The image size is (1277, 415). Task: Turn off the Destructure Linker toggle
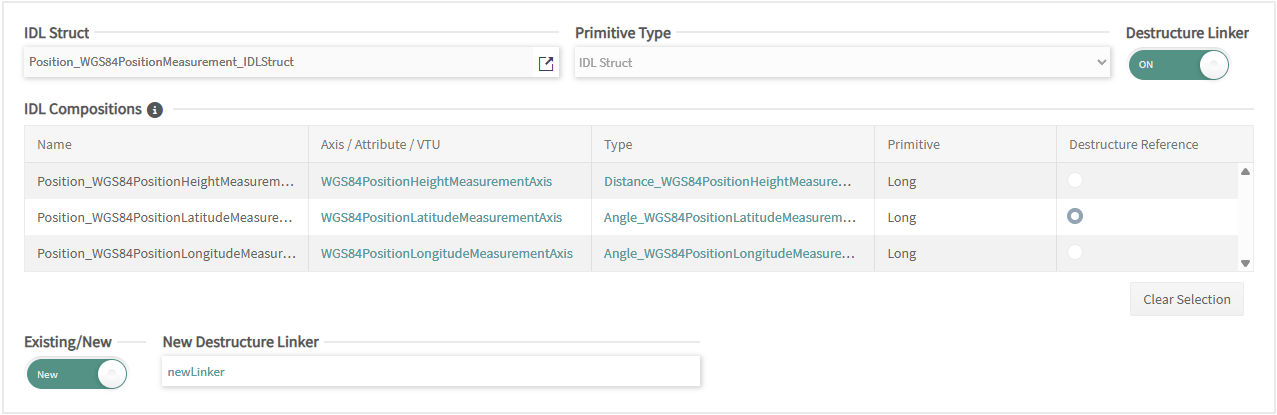(1178, 64)
